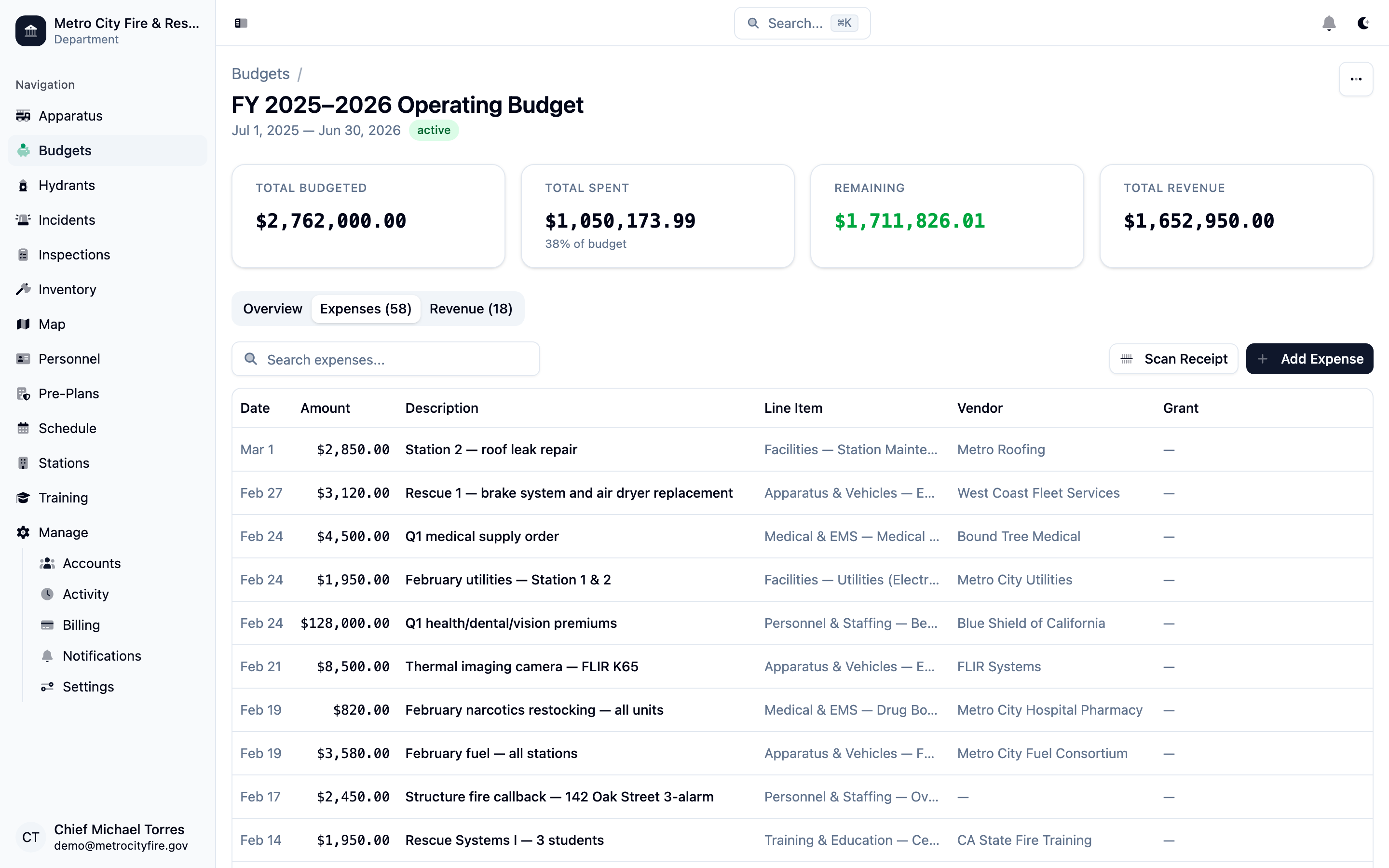Click the Add Expense button
Viewport: 1389px width, 868px height.
click(1309, 359)
